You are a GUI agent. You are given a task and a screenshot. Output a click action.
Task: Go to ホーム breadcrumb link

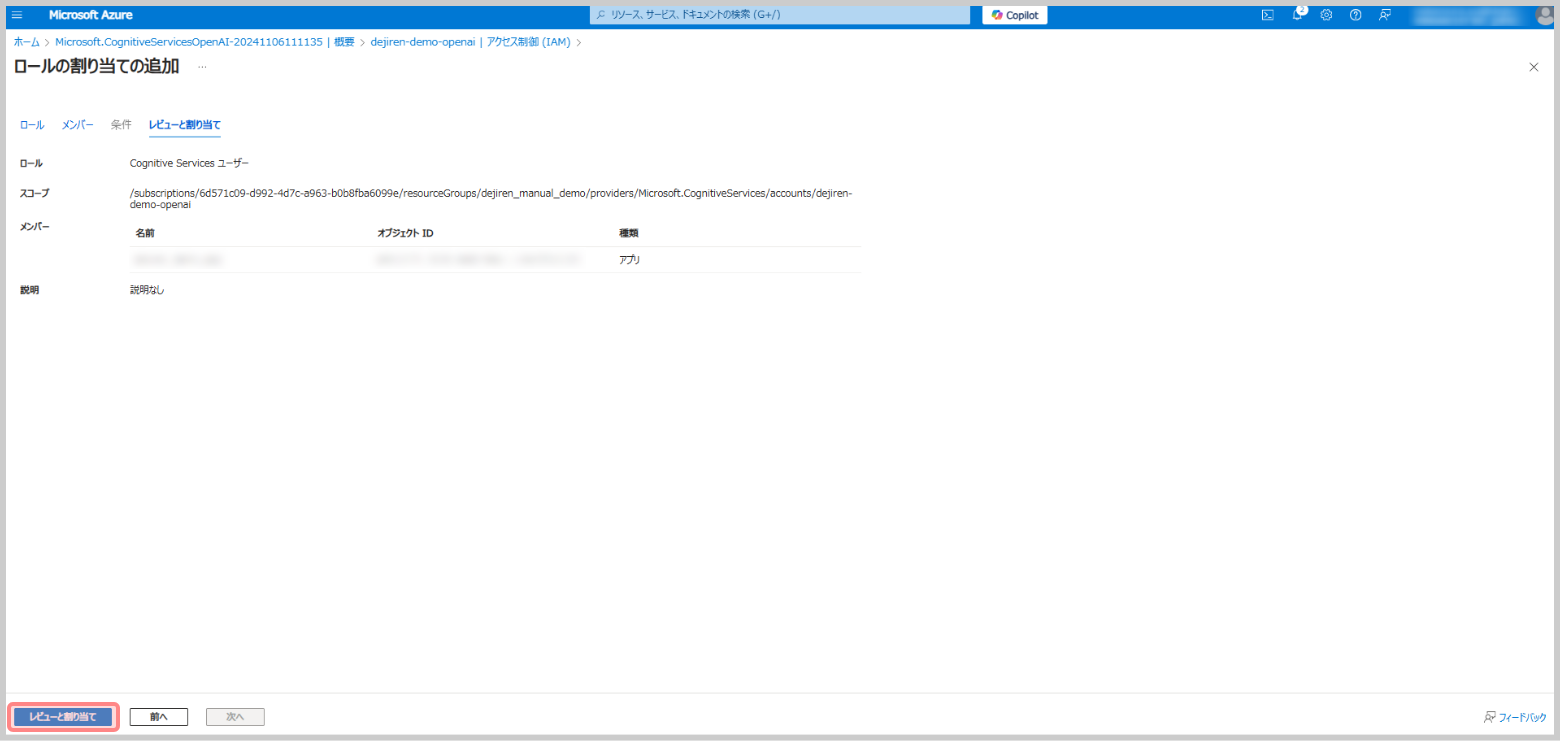click(x=27, y=42)
